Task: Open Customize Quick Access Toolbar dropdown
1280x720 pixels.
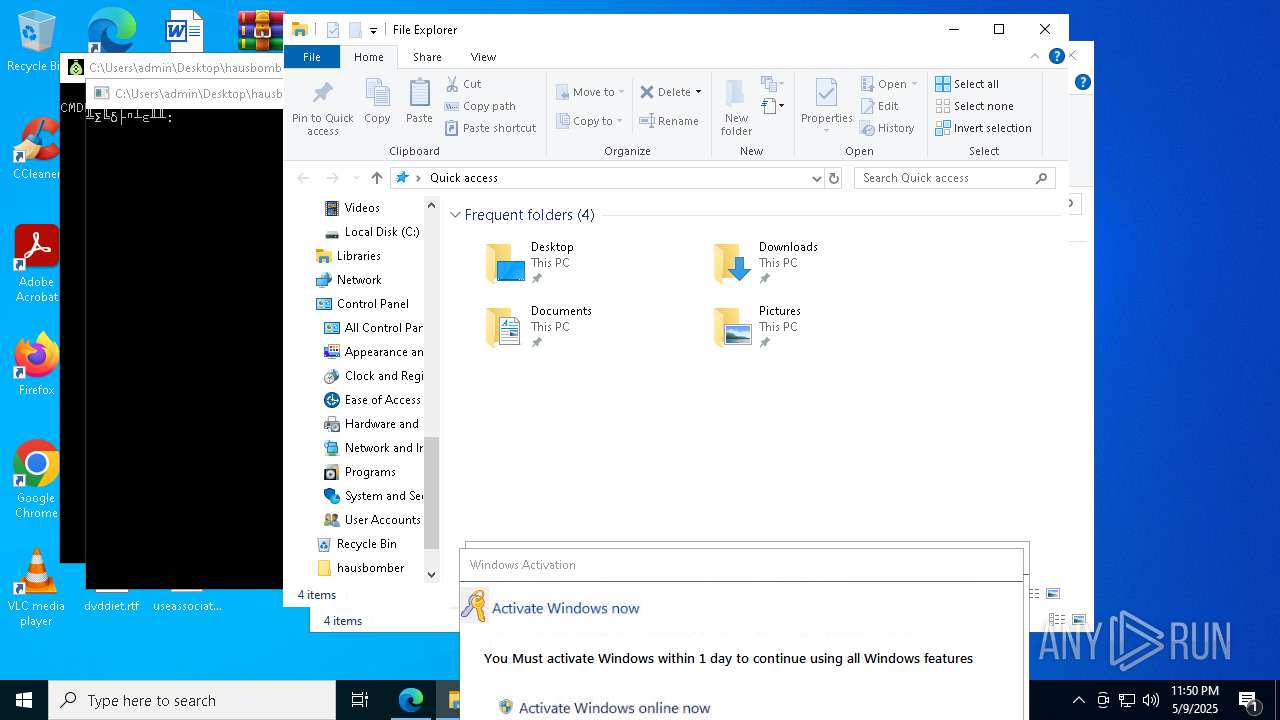Action: click(x=373, y=31)
